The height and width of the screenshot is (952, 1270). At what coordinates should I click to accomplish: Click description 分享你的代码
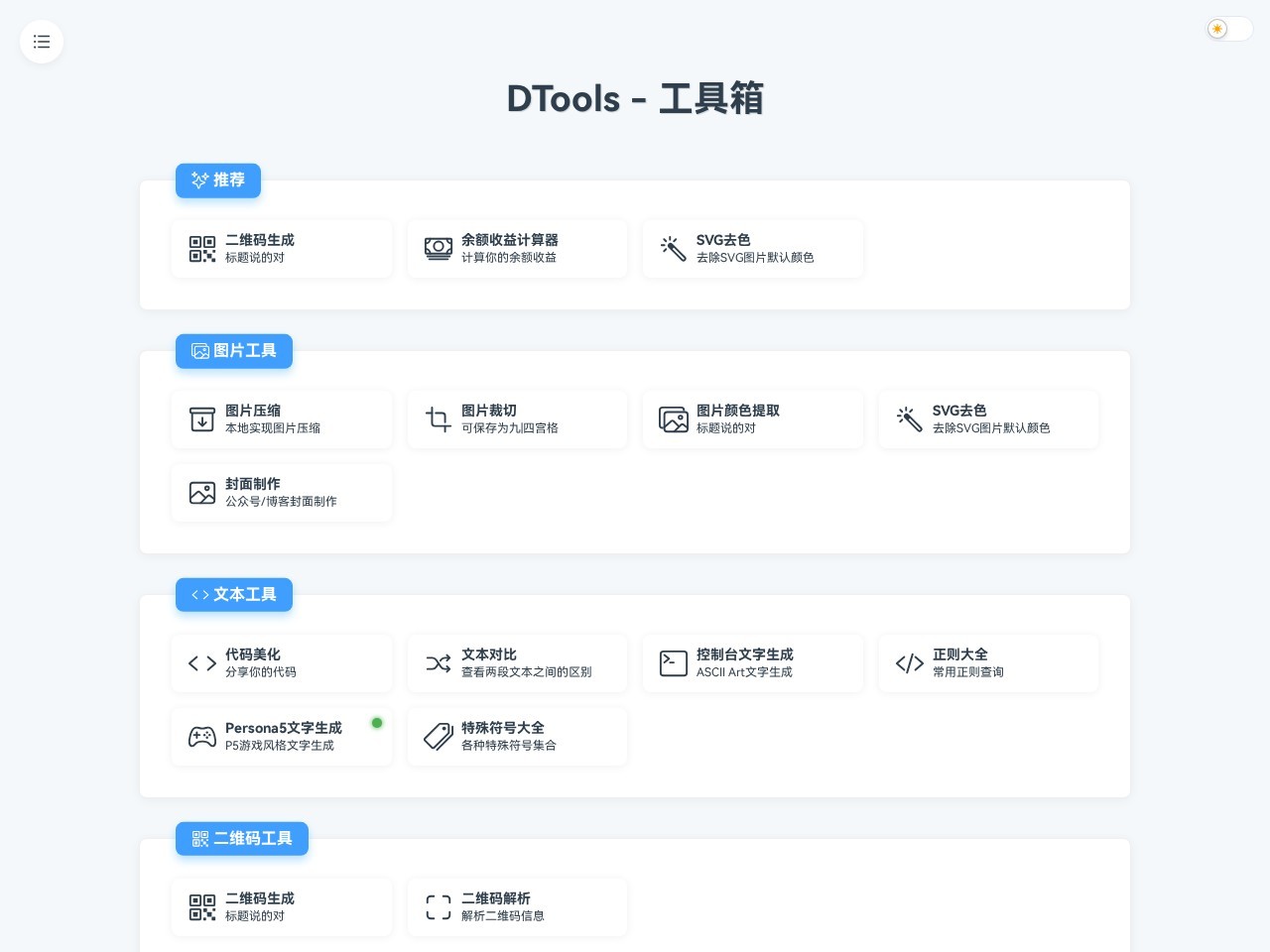(261, 672)
